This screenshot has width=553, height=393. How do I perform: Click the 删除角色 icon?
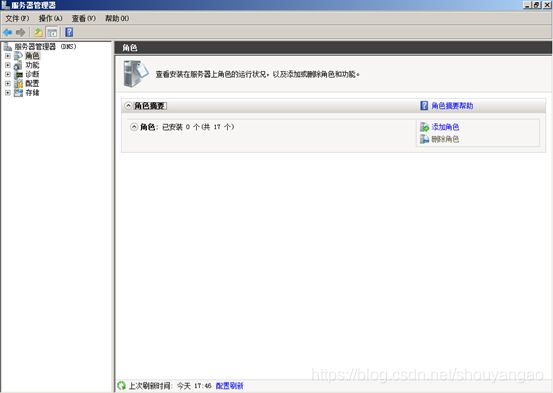coord(424,139)
